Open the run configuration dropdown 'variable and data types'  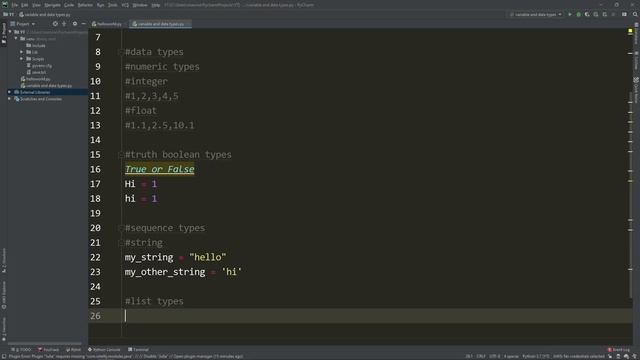(536, 14)
